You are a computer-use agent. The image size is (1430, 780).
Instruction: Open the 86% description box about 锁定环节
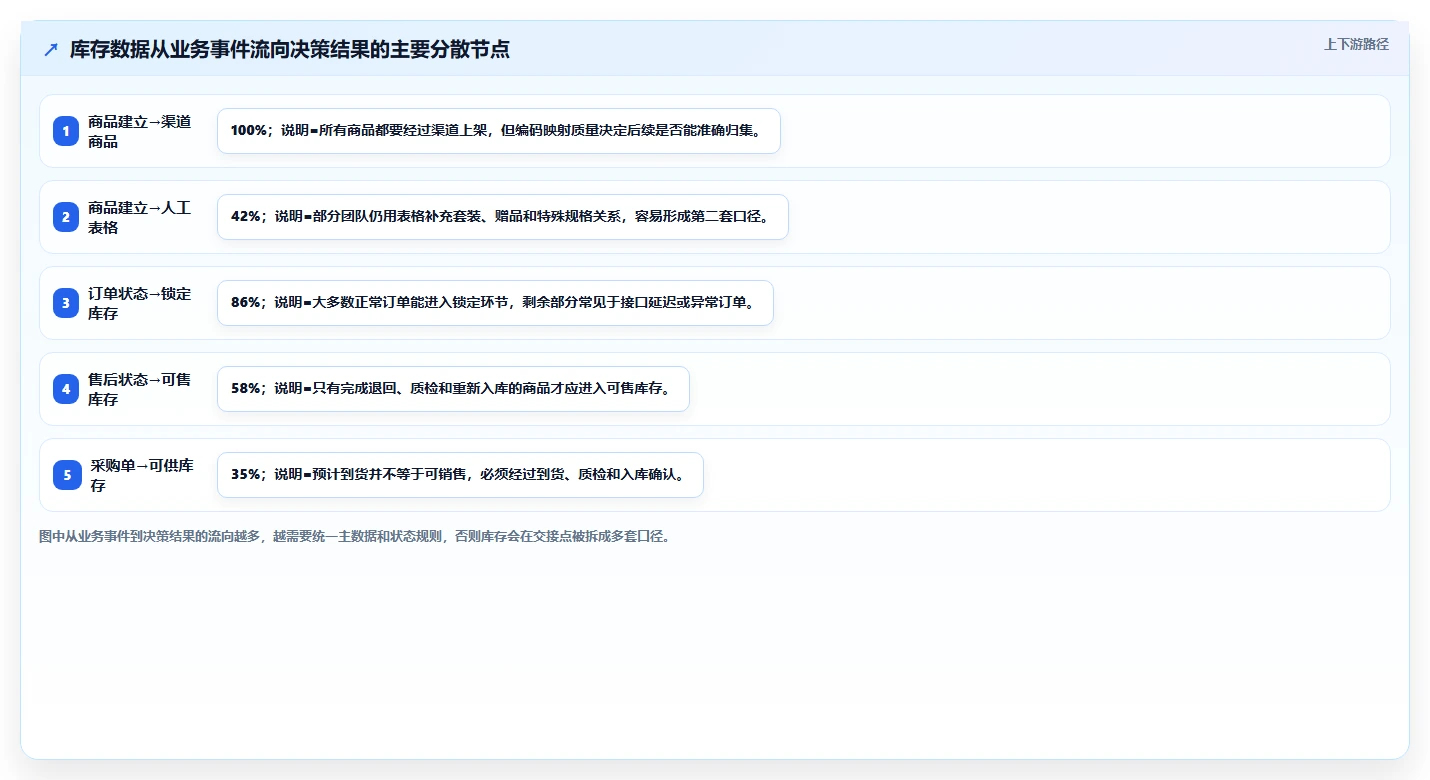coord(495,303)
